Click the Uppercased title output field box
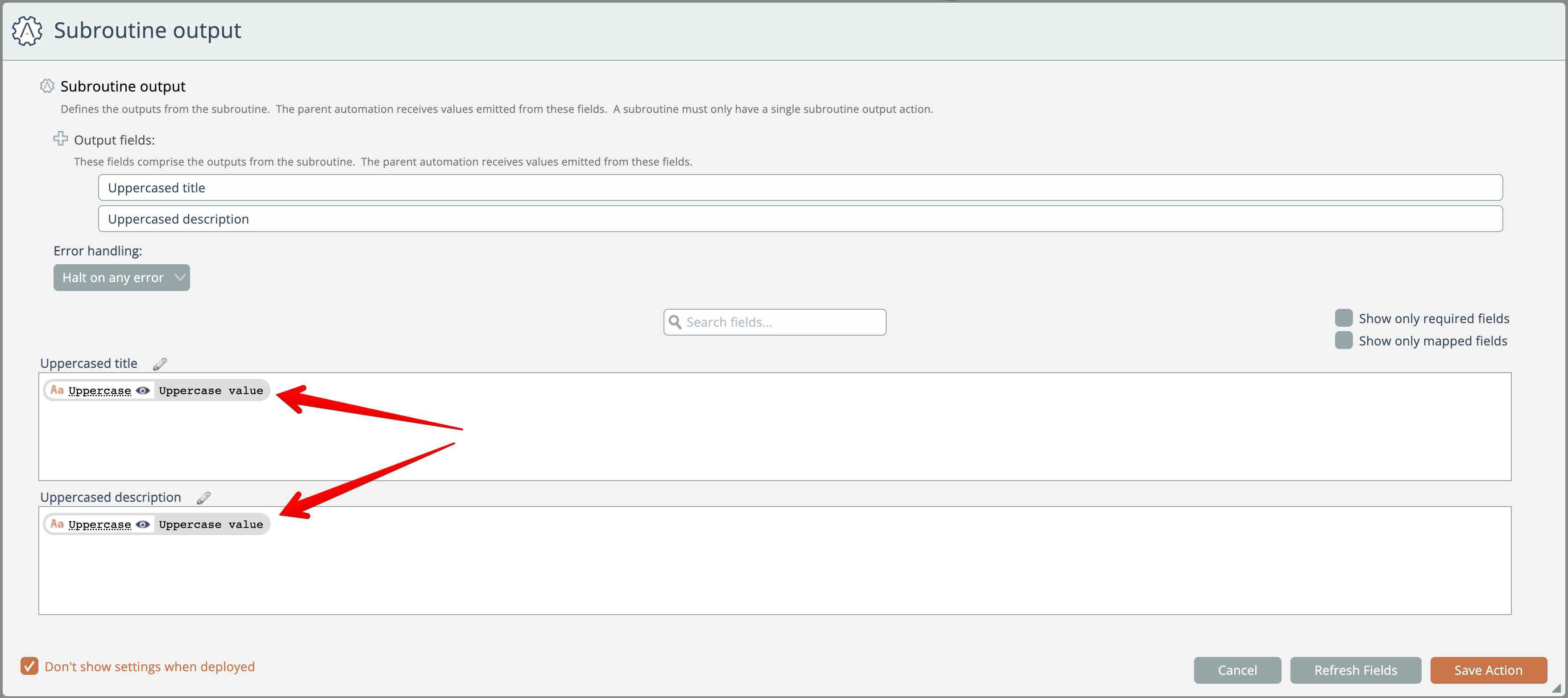The height and width of the screenshot is (698, 1568). tap(800, 188)
